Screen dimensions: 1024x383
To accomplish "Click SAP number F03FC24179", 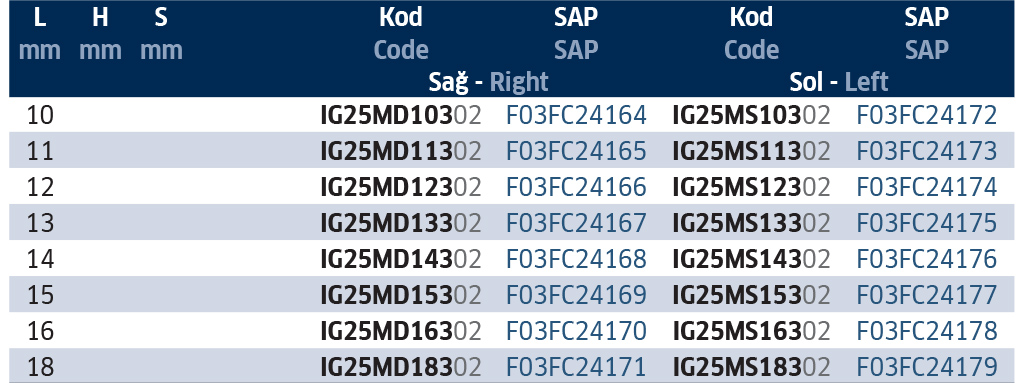I will tap(927, 367).
